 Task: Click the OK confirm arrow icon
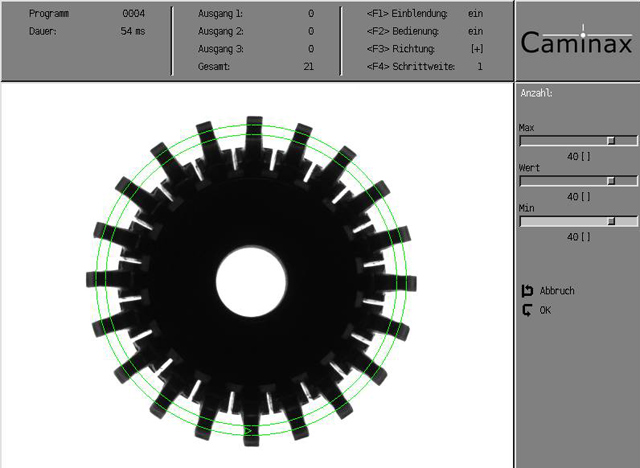point(526,310)
